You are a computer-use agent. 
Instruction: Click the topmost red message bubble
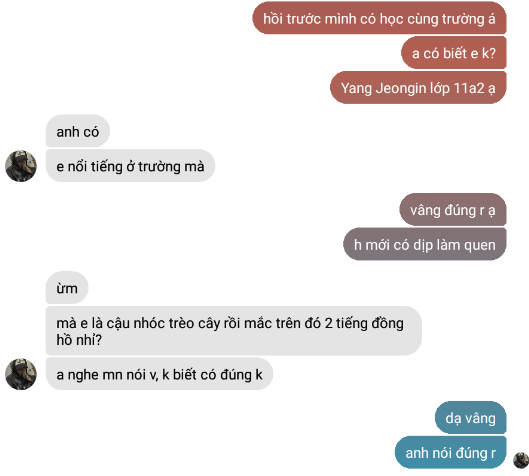pyautogui.click(x=379, y=18)
